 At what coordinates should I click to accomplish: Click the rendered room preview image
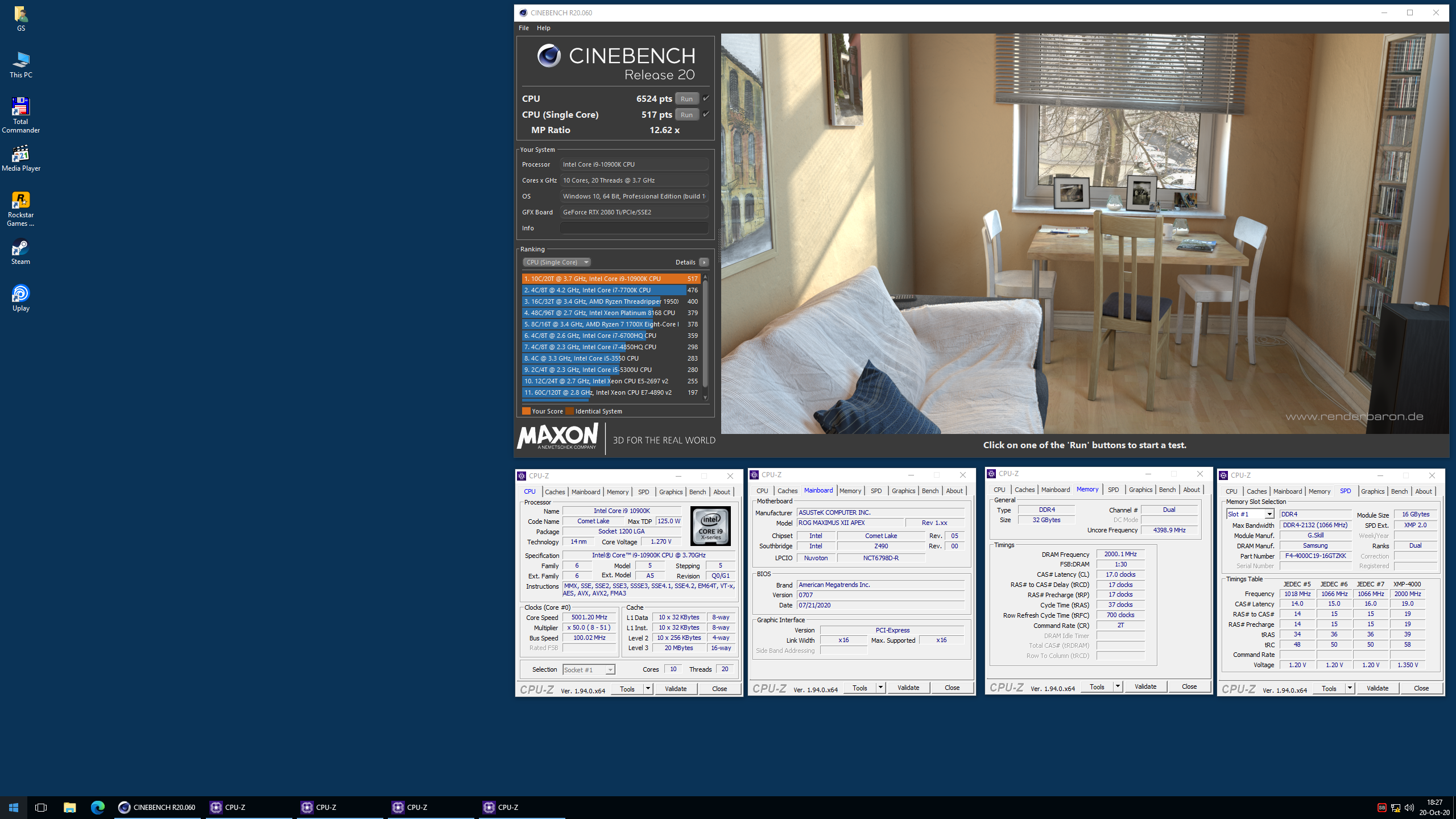pos(1085,233)
